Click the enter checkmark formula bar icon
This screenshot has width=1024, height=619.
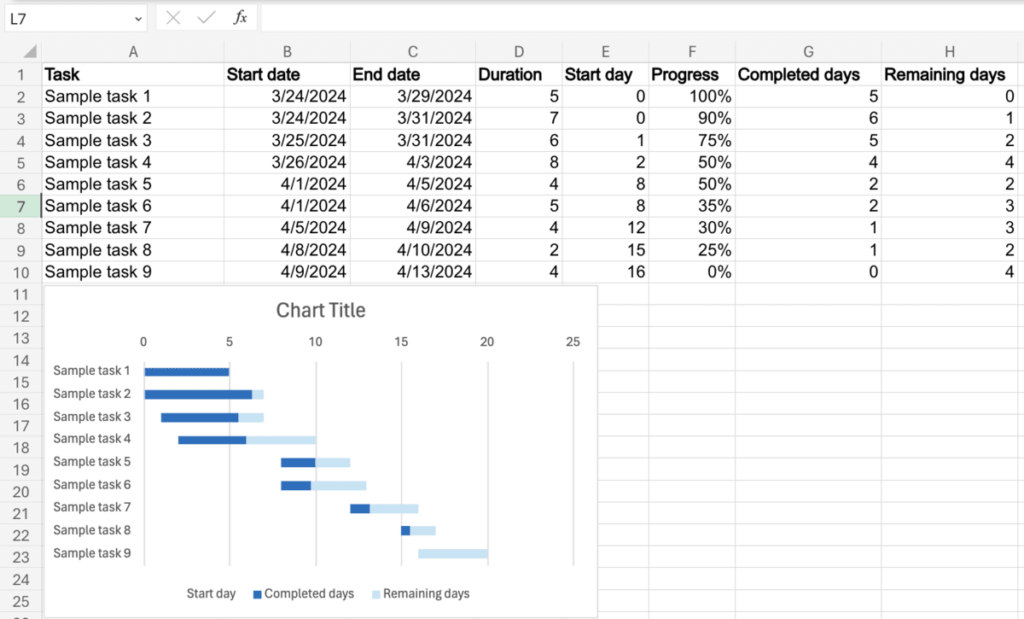pyautogui.click(x=206, y=18)
